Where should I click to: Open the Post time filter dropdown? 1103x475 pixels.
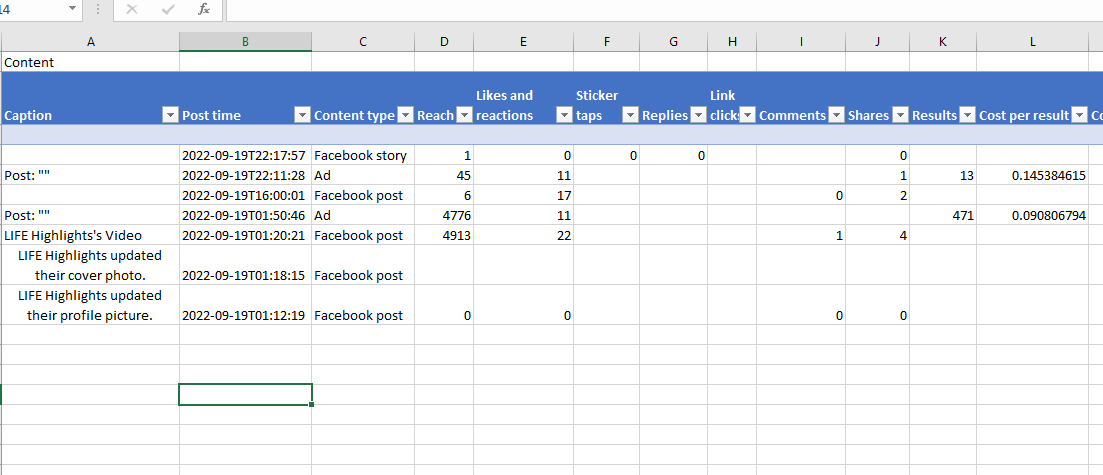[302, 115]
